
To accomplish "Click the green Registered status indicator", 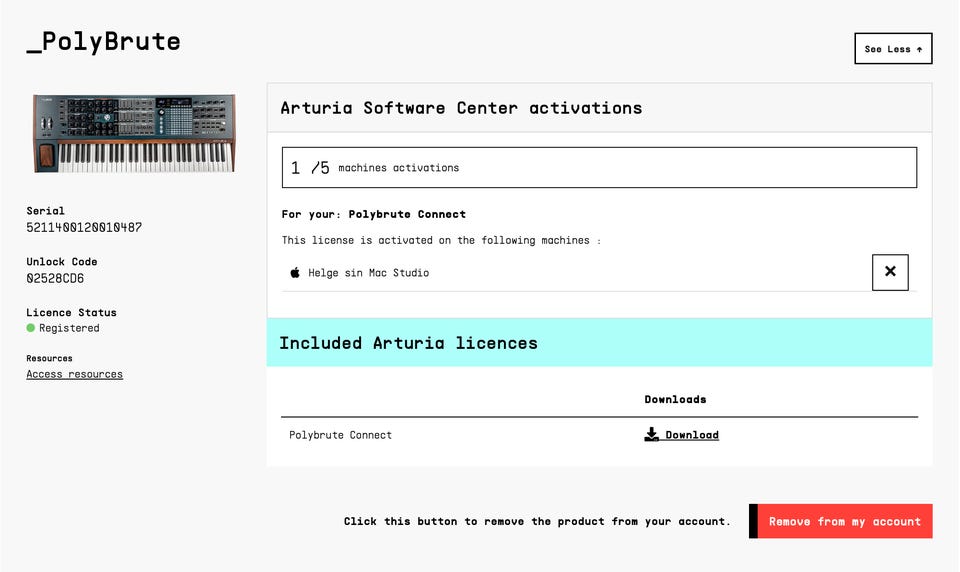I will coord(31,328).
